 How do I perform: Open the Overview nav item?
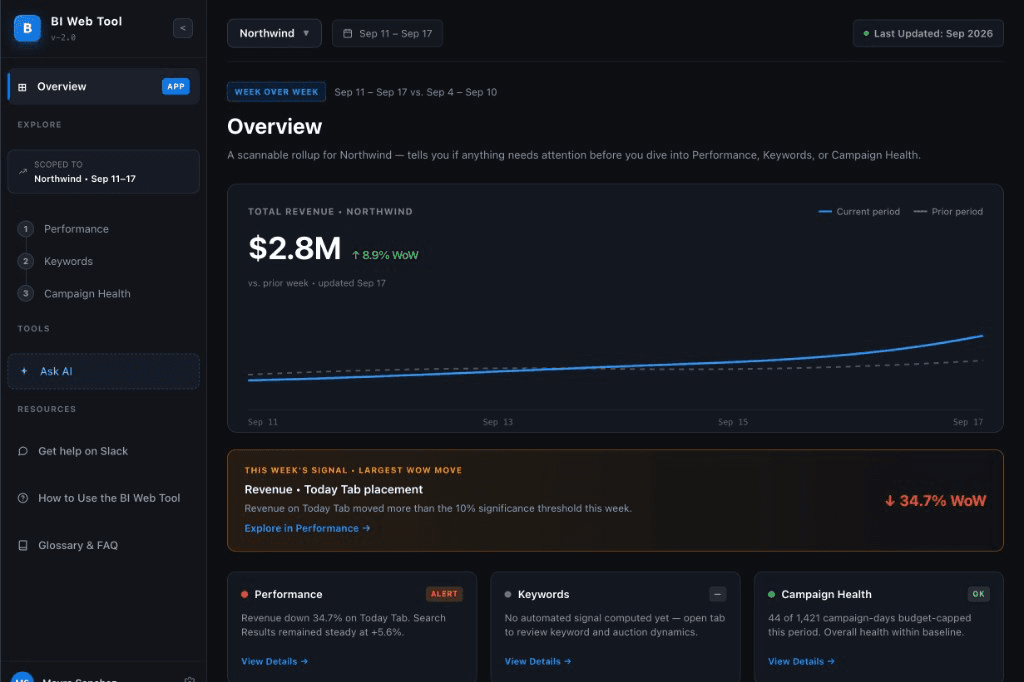[x=104, y=86]
